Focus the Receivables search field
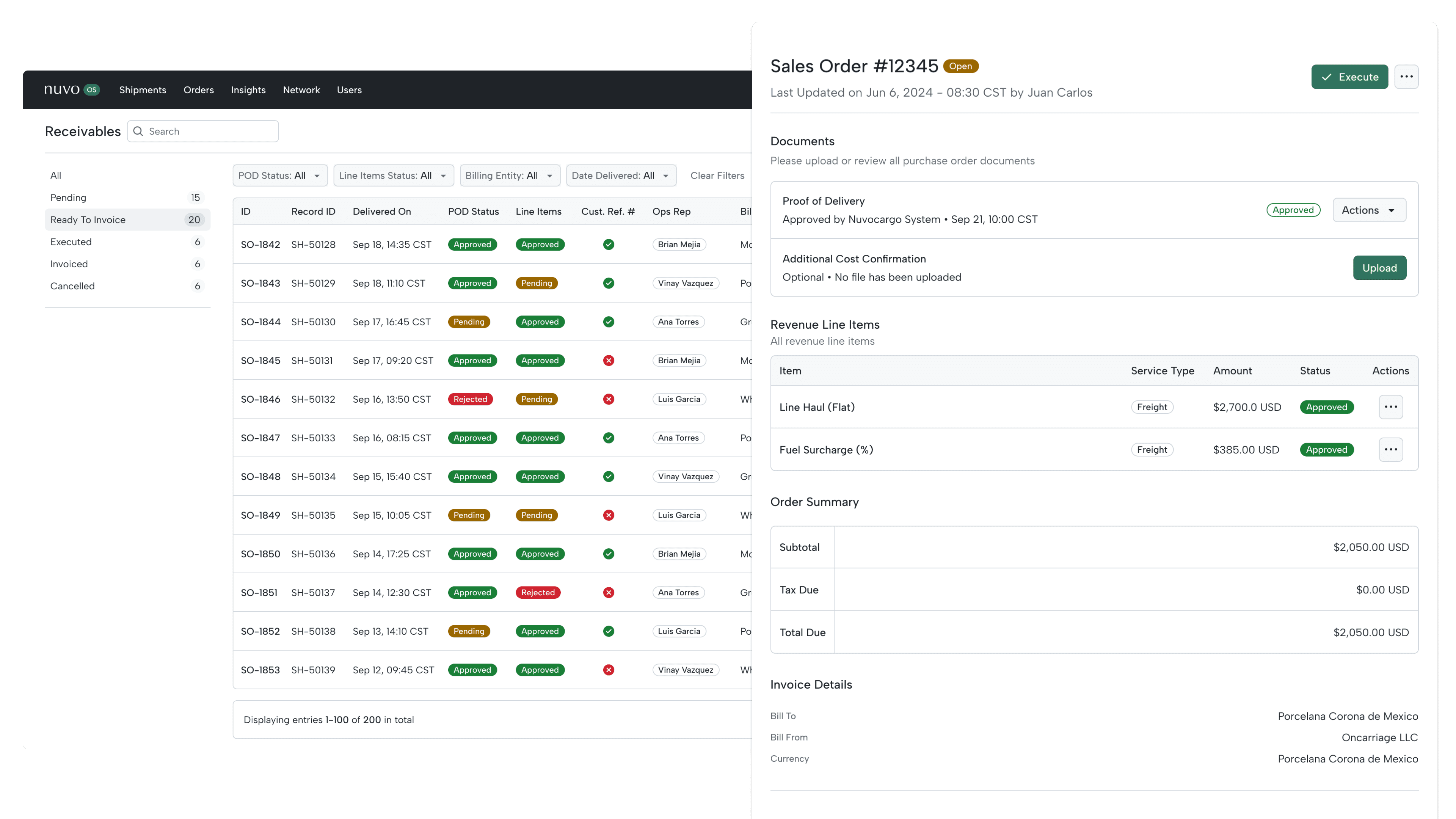Screen dimensions: 1456x819 (x=203, y=131)
